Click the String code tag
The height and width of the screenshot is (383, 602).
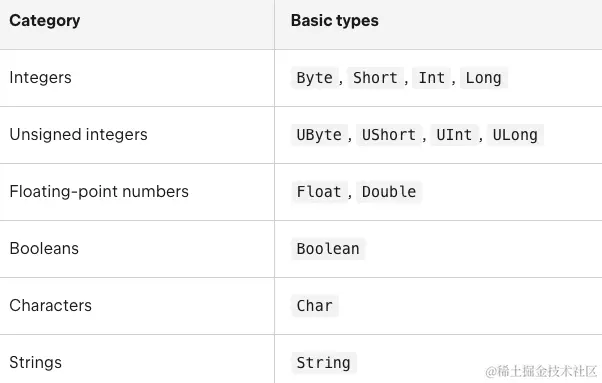point(324,363)
